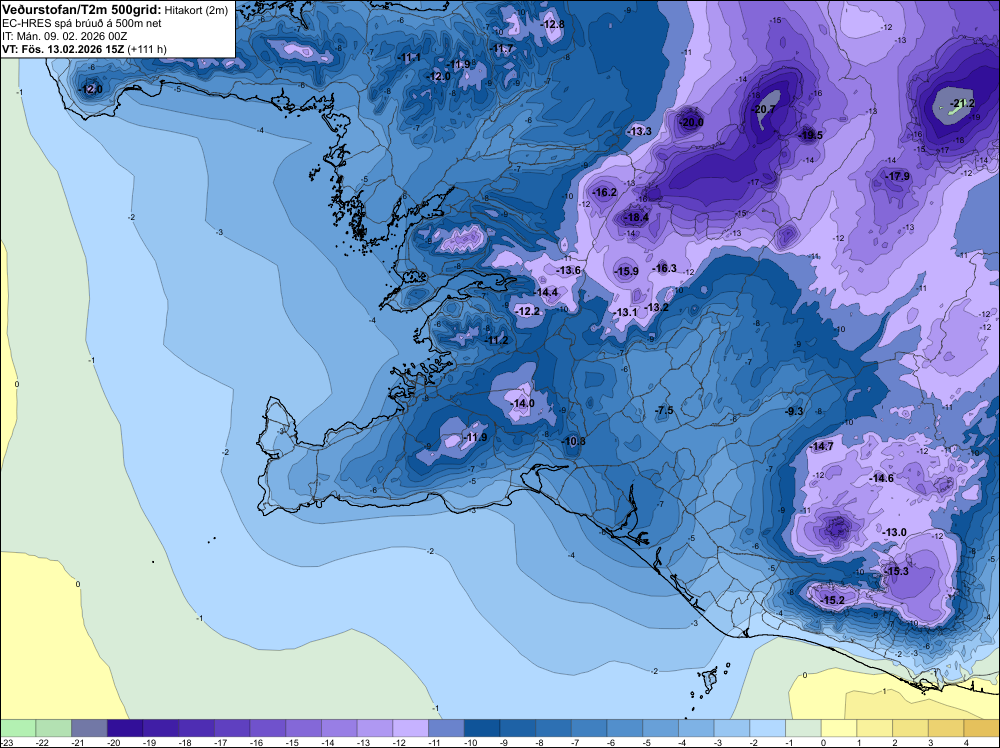Screen dimensions: 1000x748
Task: Click the -14.6 temperature label
Action: coord(882,478)
